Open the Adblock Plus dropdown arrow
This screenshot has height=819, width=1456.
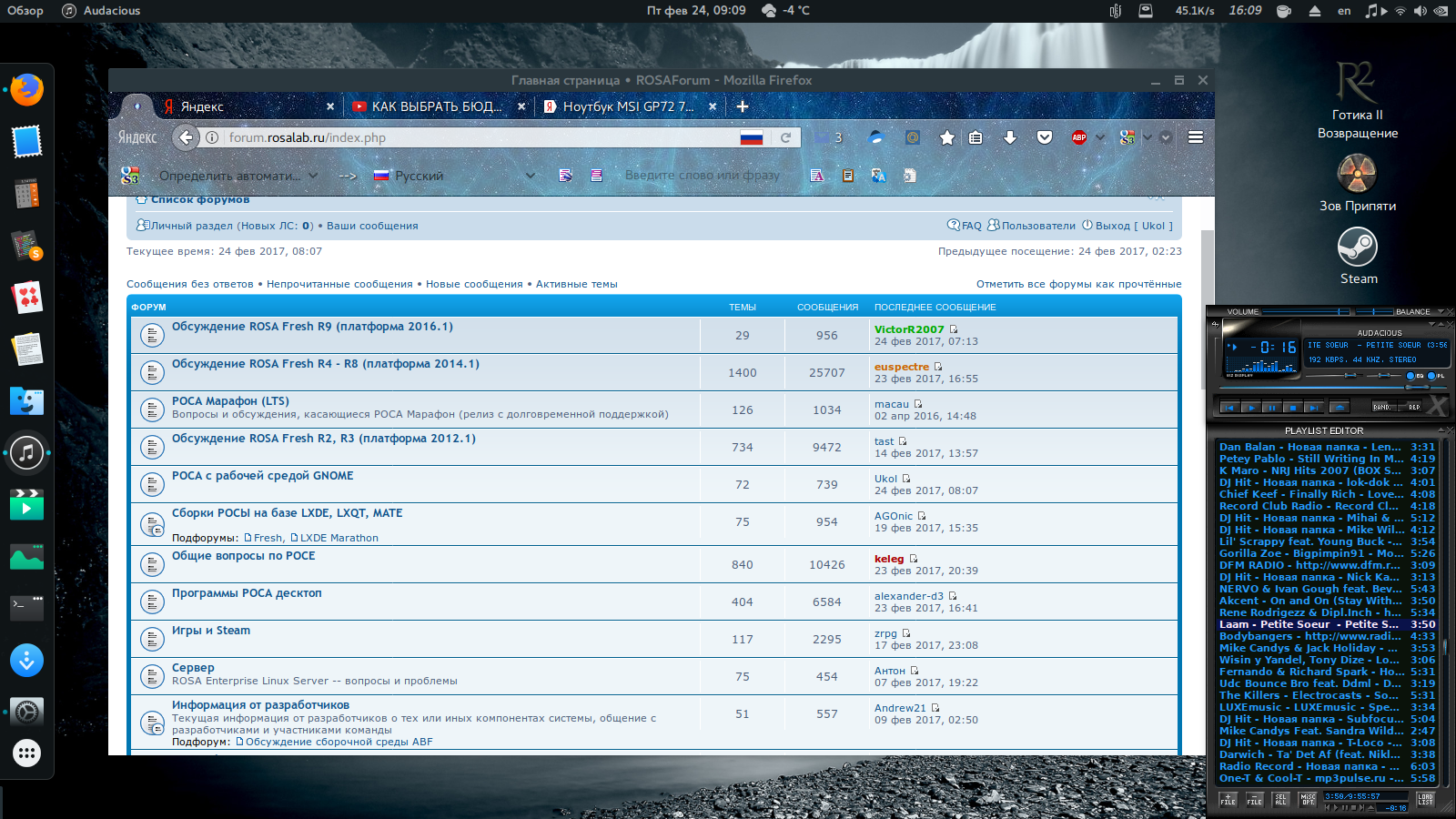[x=1100, y=137]
